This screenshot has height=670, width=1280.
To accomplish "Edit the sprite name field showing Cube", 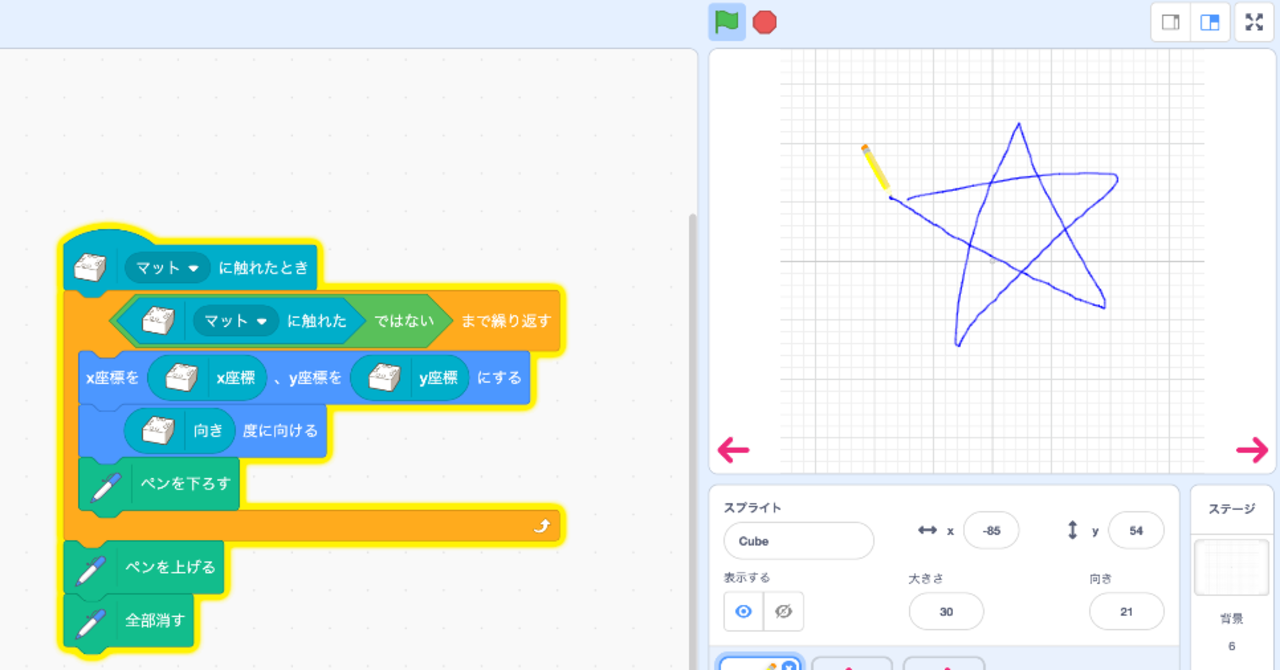I will click(798, 540).
